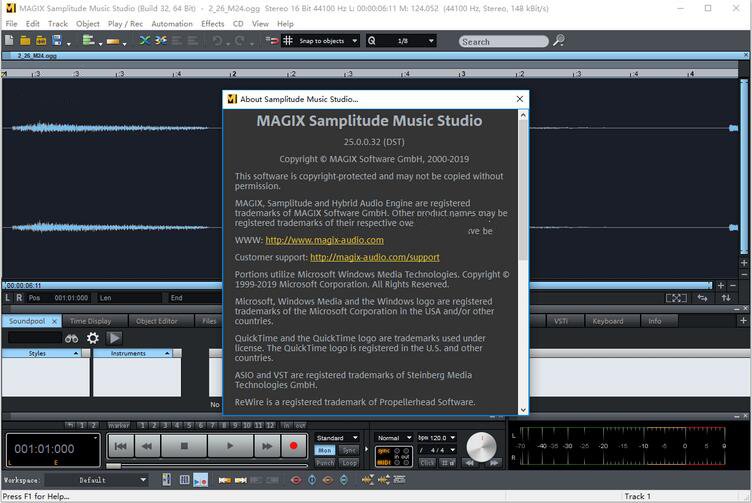Click the play transport button
The height and width of the screenshot is (503, 752).
click(230, 446)
